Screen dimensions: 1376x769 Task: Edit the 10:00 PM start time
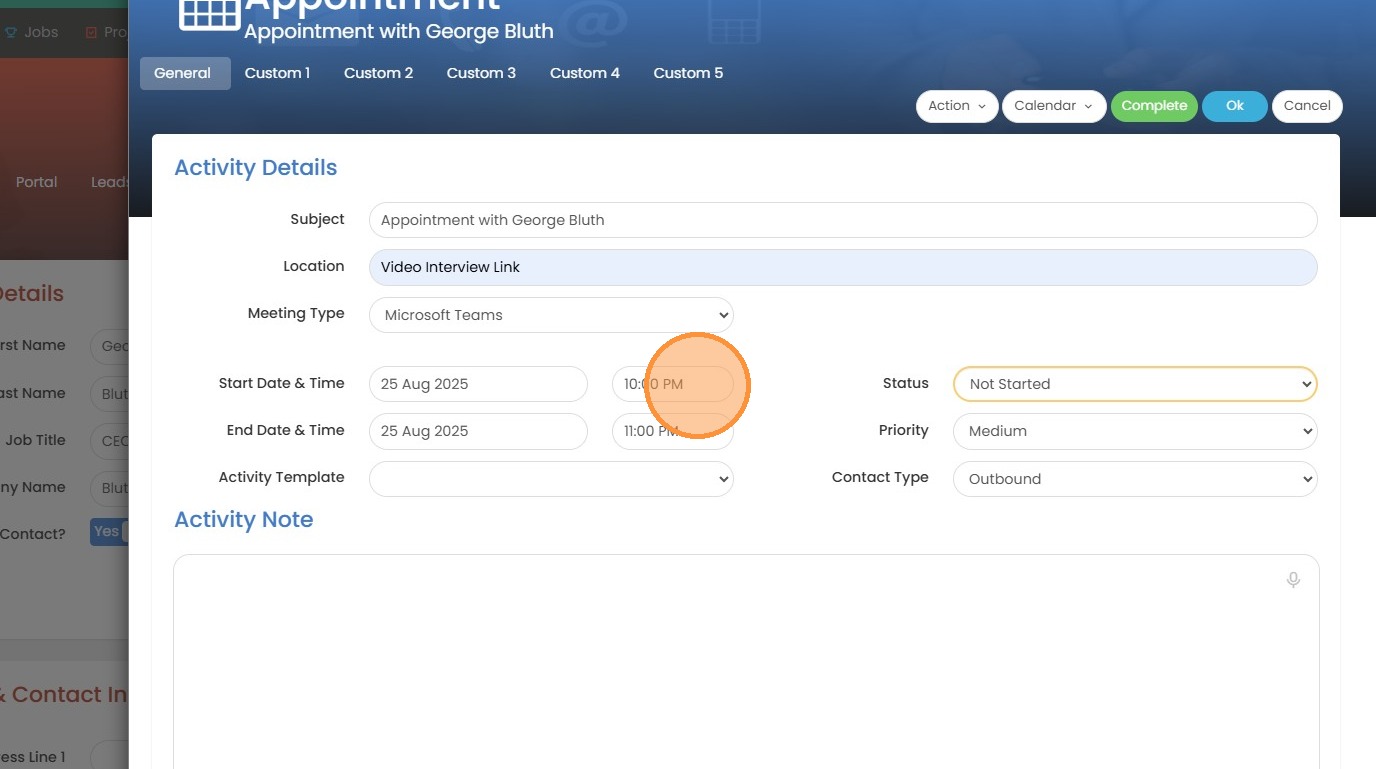tap(672, 384)
